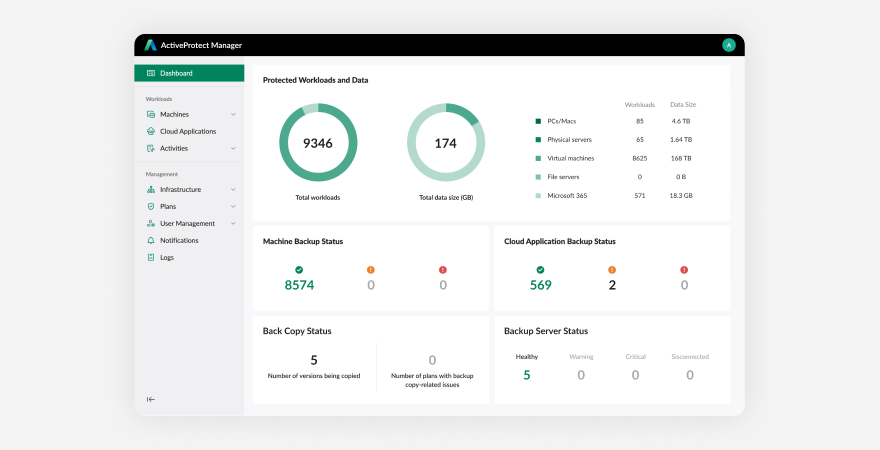Open the user avatar in top bar

click(728, 45)
